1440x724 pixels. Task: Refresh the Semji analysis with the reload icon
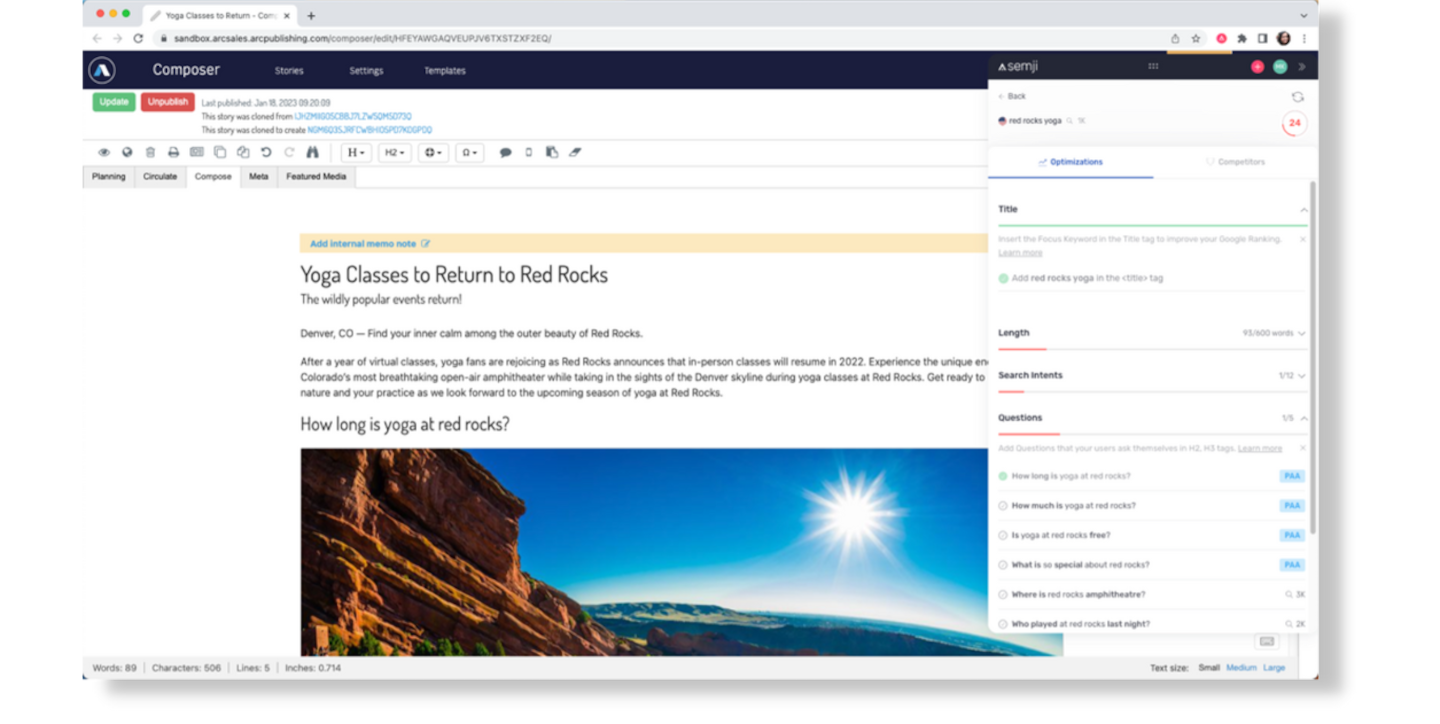[1297, 97]
